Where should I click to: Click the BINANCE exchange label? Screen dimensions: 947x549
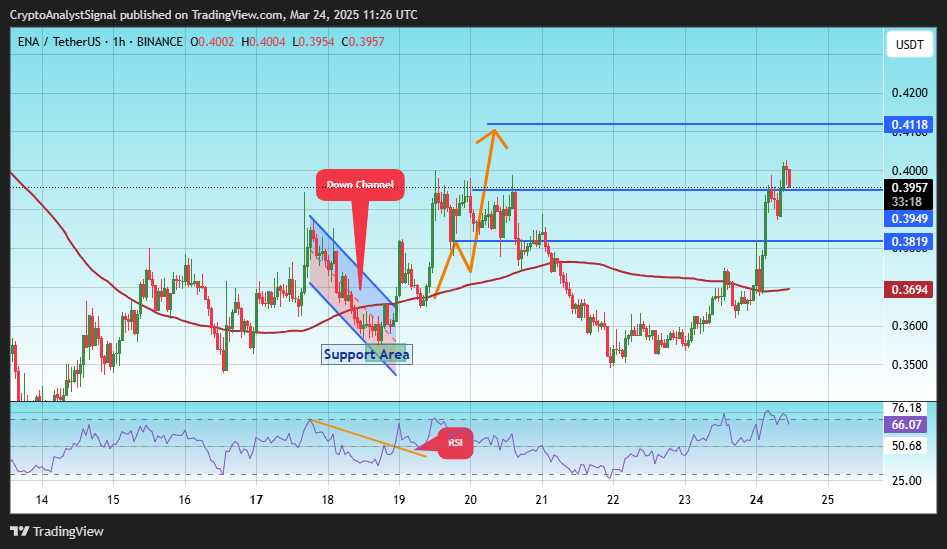[x=159, y=42]
